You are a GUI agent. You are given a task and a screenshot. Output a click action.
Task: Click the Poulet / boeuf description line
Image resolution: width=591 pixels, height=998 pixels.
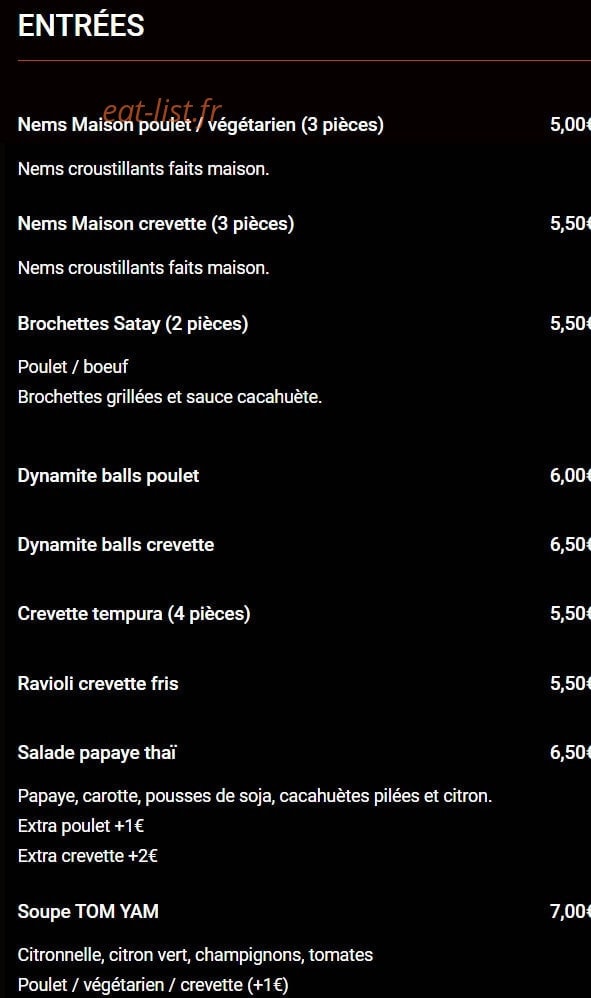pyautogui.click(x=73, y=367)
